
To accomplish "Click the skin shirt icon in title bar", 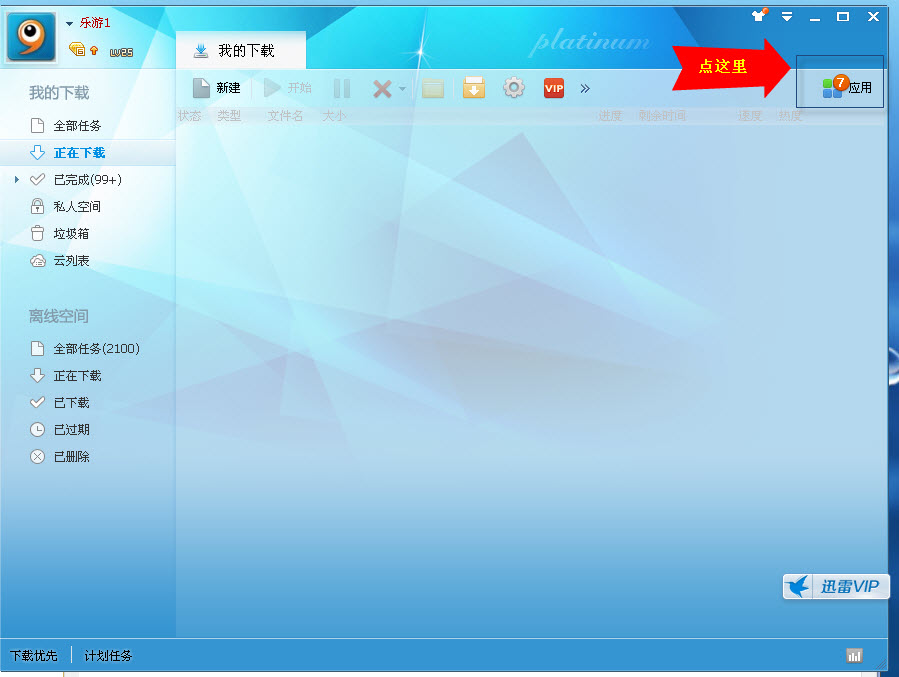I will pyautogui.click(x=759, y=15).
